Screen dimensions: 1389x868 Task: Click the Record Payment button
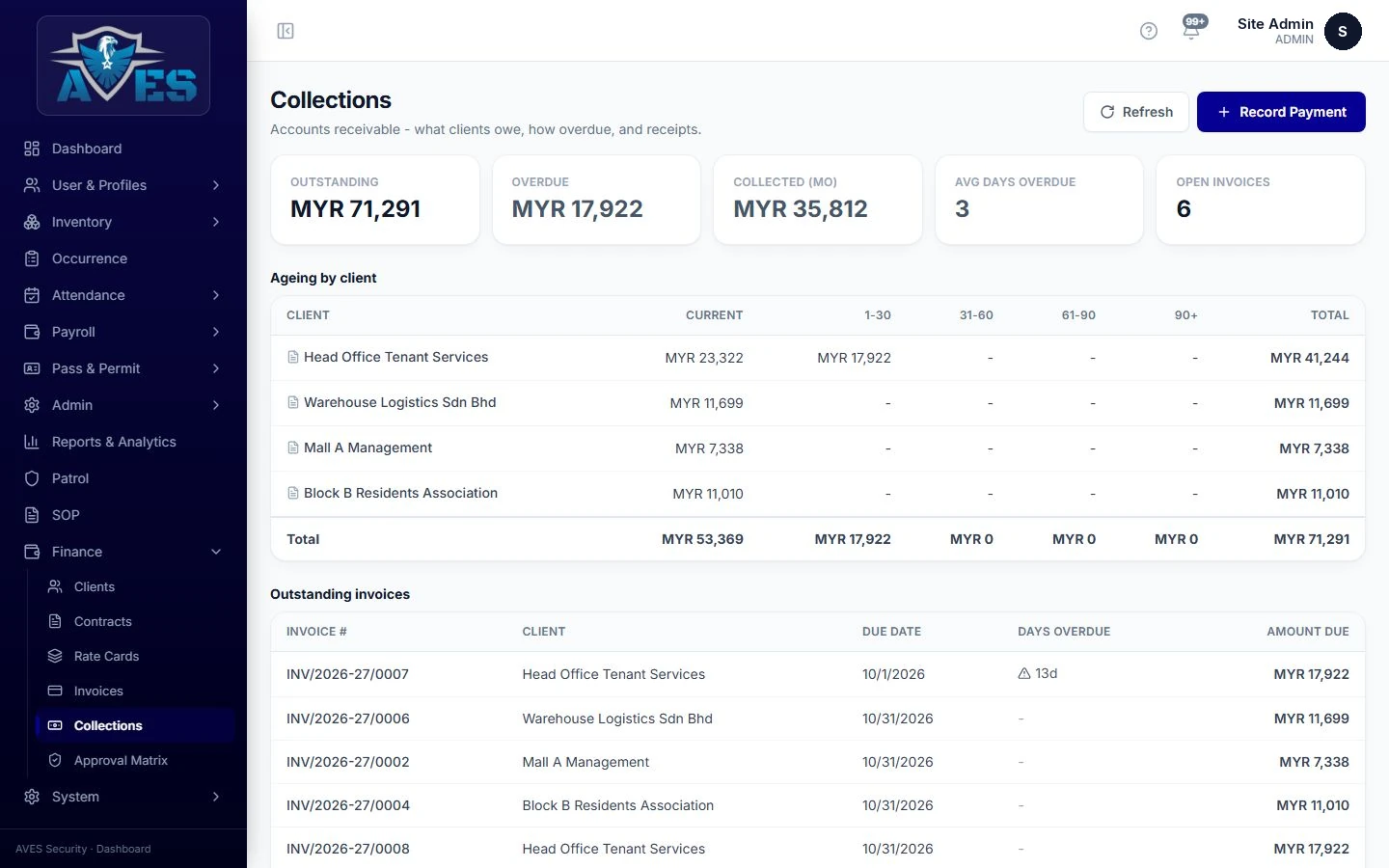[x=1281, y=112]
